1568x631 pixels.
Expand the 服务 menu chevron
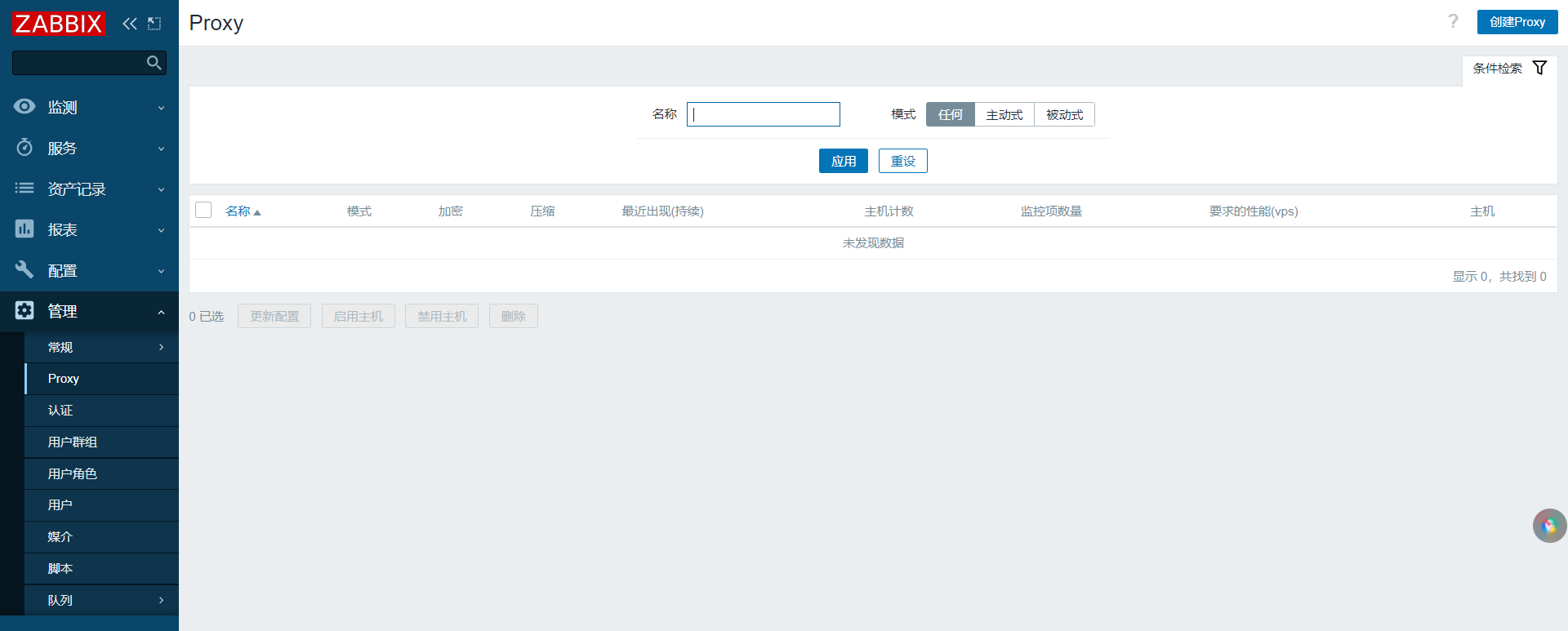click(161, 149)
